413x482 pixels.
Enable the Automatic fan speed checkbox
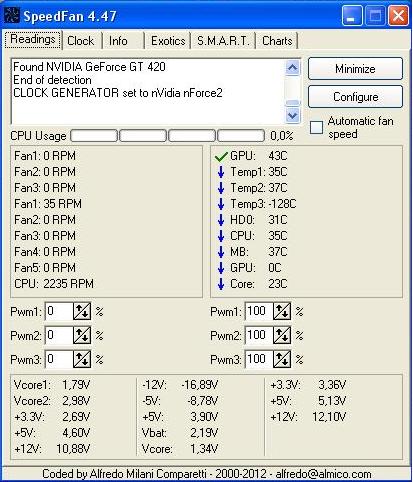tap(316, 128)
